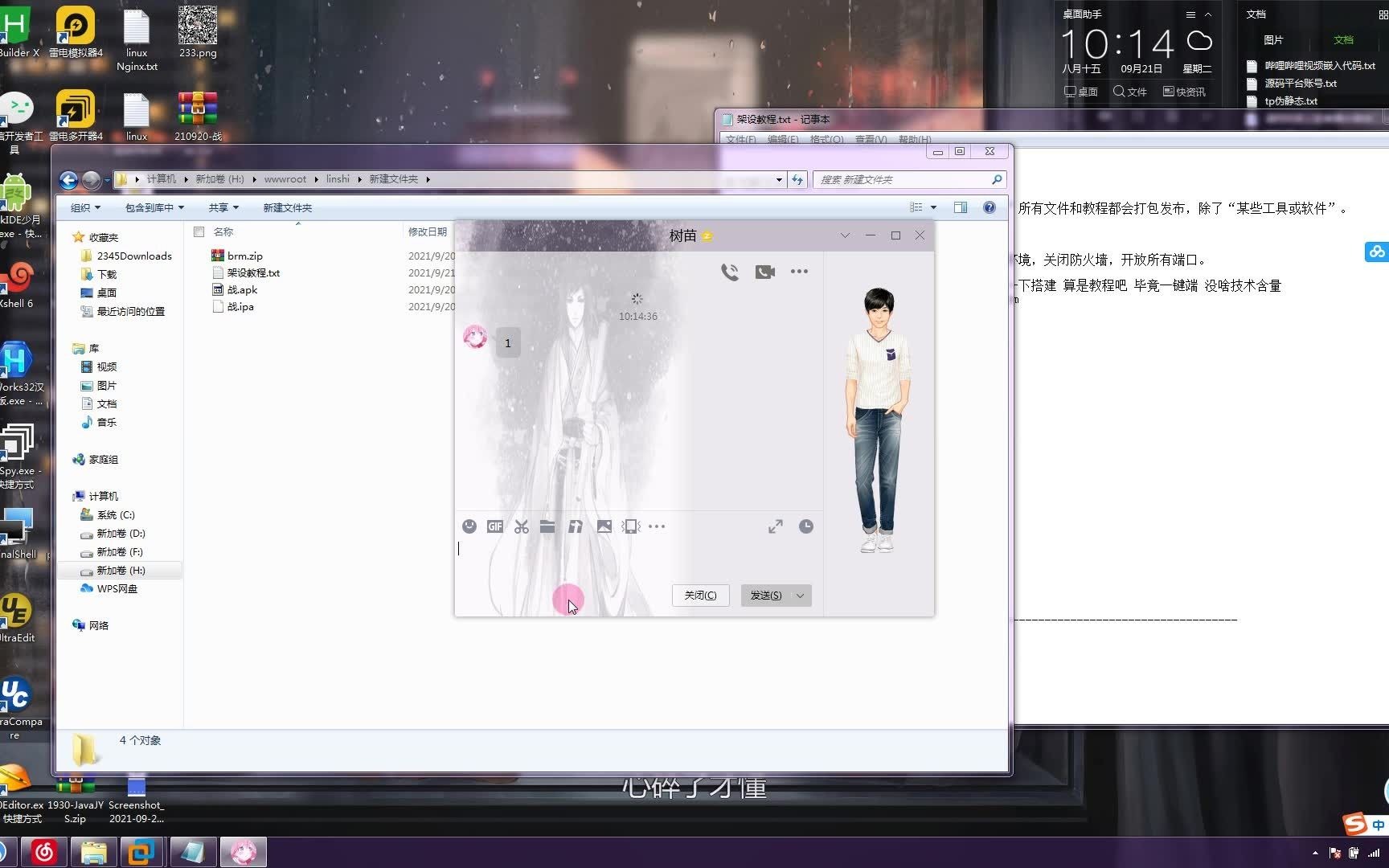The width and height of the screenshot is (1389, 868).
Task: Click the wwwroot breadcrumb in address bar
Action: (x=285, y=179)
